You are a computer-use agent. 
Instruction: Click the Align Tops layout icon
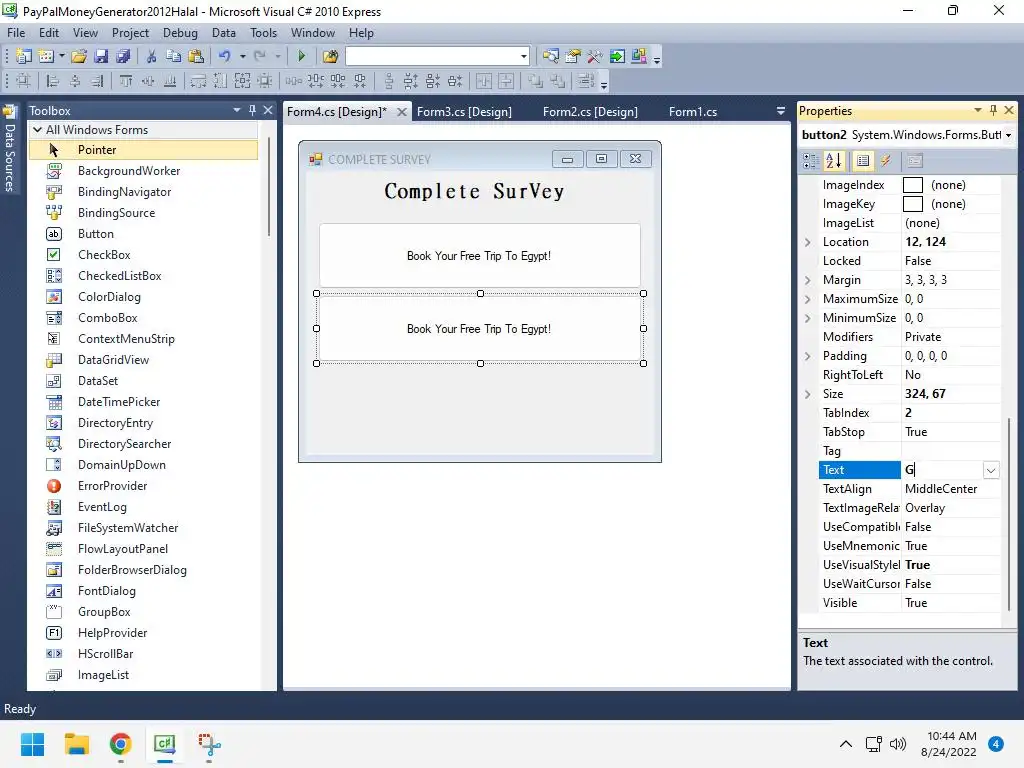125,81
